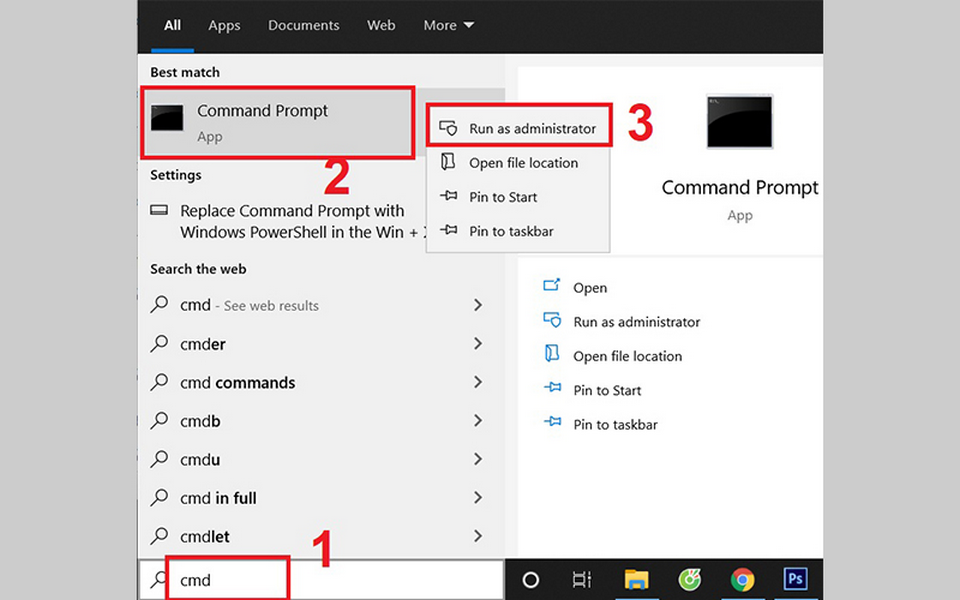
Task: Choose Open file location in context menu
Action: [519, 163]
